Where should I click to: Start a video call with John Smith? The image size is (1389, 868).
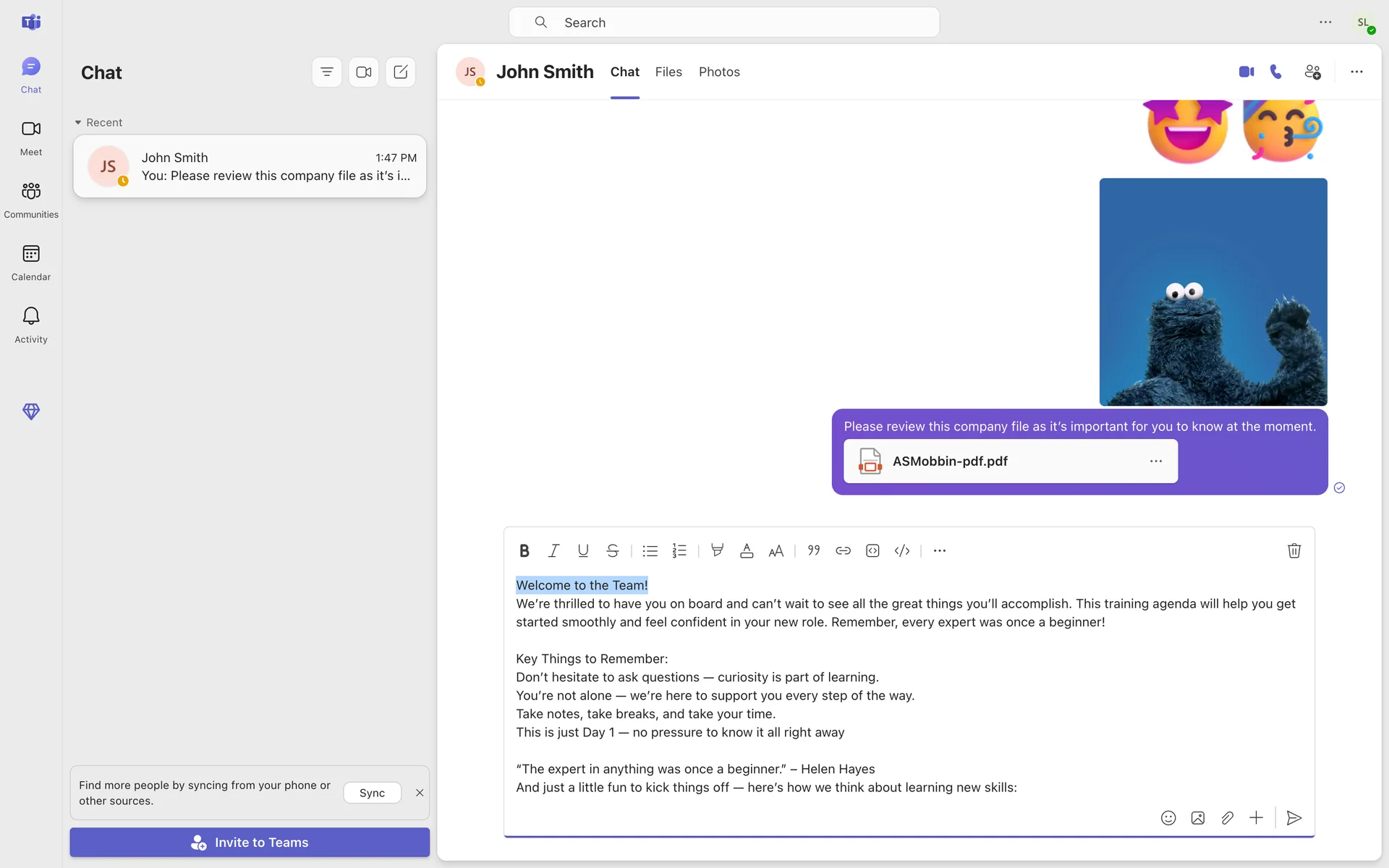pyautogui.click(x=1246, y=72)
